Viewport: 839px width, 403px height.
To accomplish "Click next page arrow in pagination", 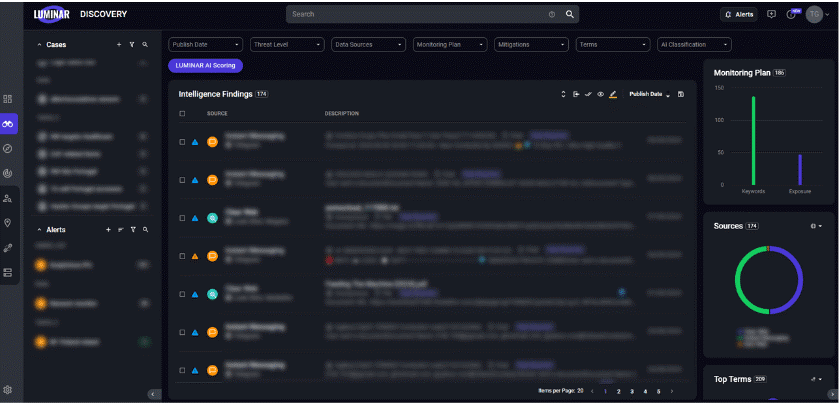I will pyautogui.click(x=672, y=392).
